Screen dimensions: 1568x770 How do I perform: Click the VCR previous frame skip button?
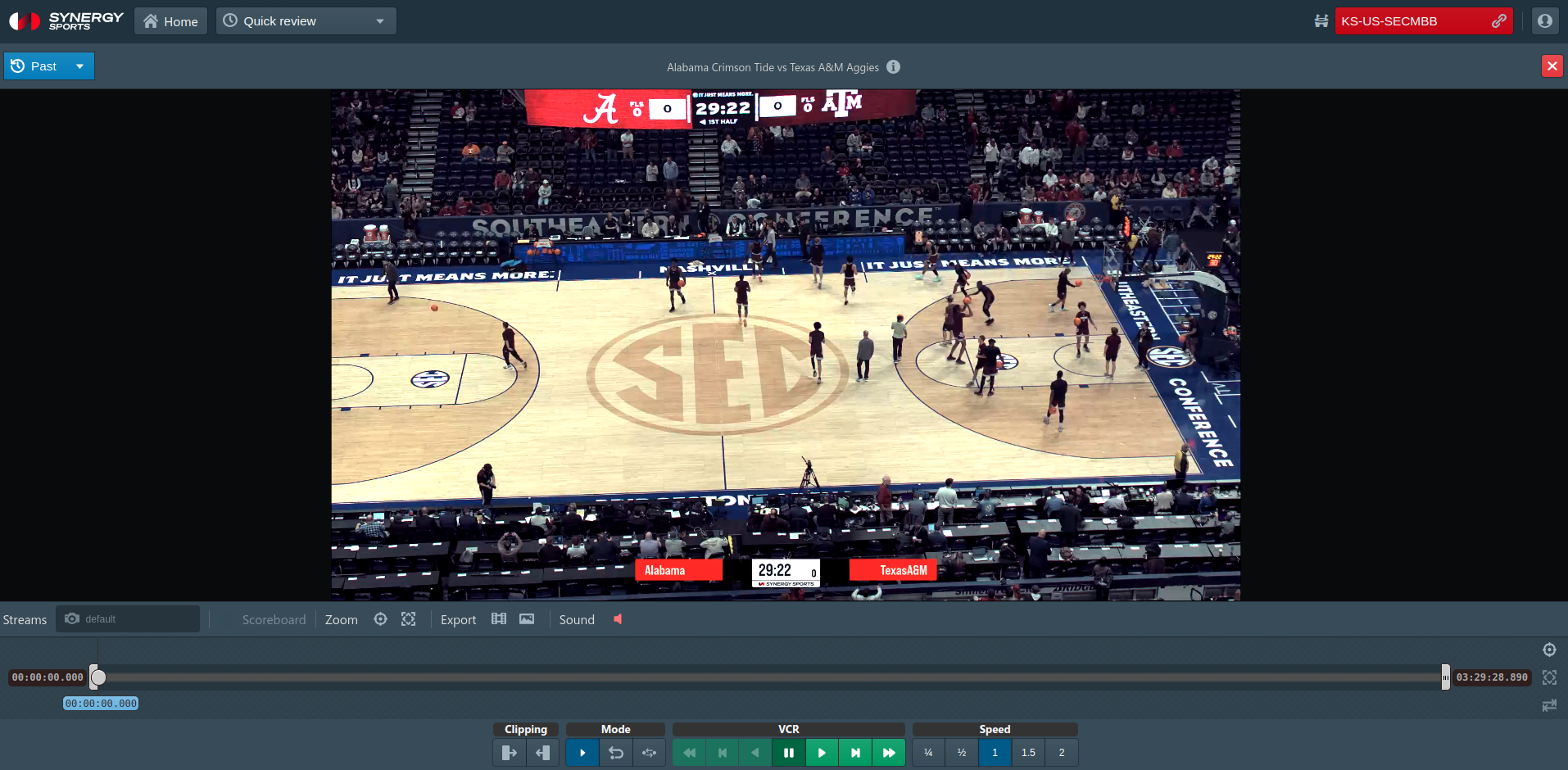(x=723, y=753)
